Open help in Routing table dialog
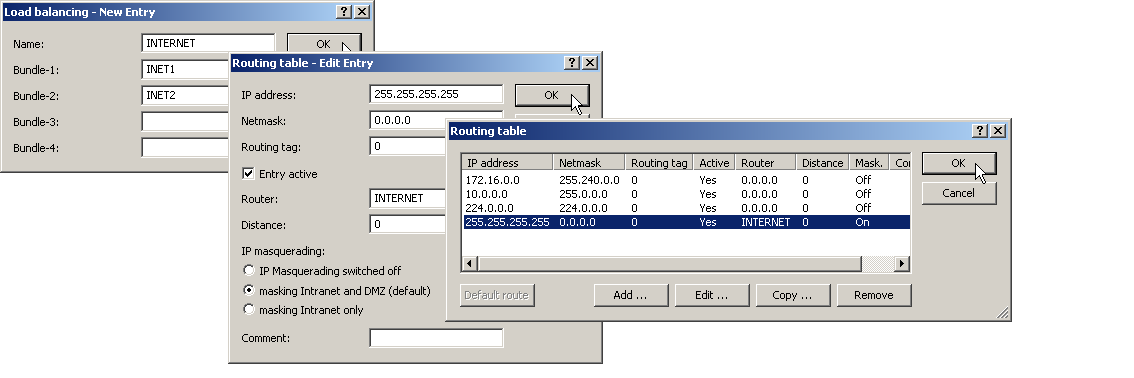This screenshot has height=378, width=1134. (x=980, y=131)
